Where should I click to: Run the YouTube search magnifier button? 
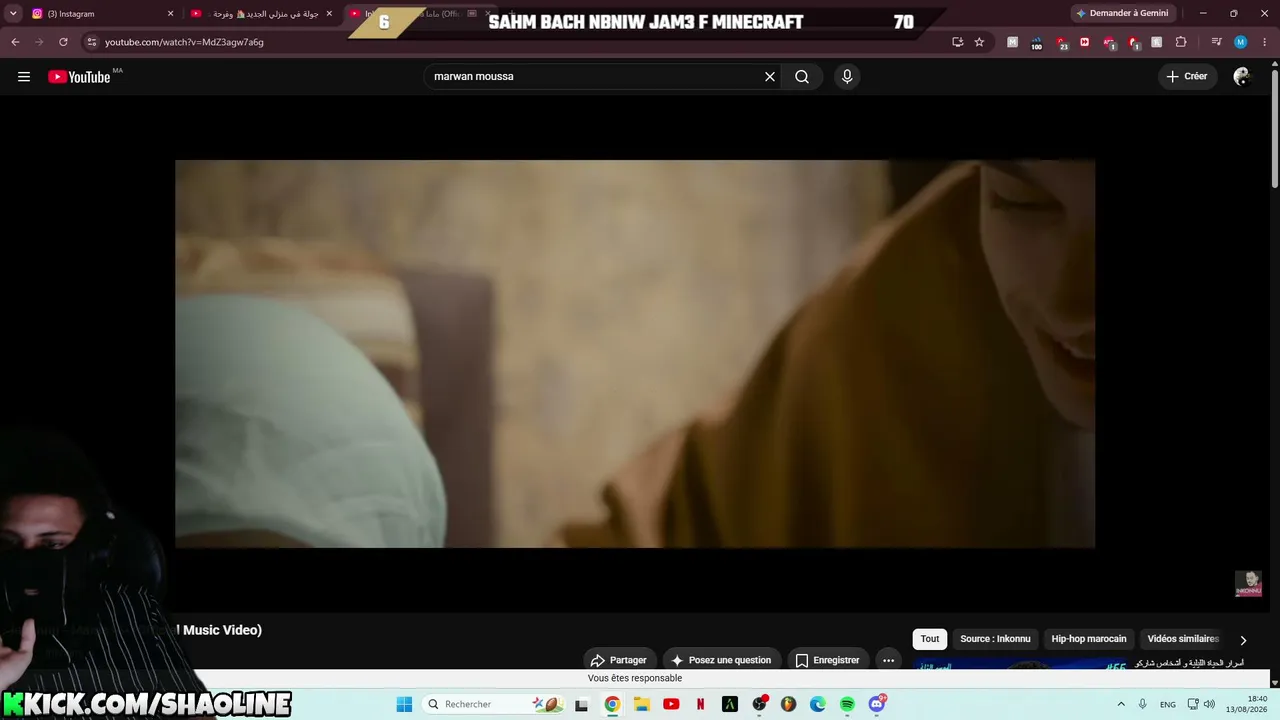[x=802, y=77]
